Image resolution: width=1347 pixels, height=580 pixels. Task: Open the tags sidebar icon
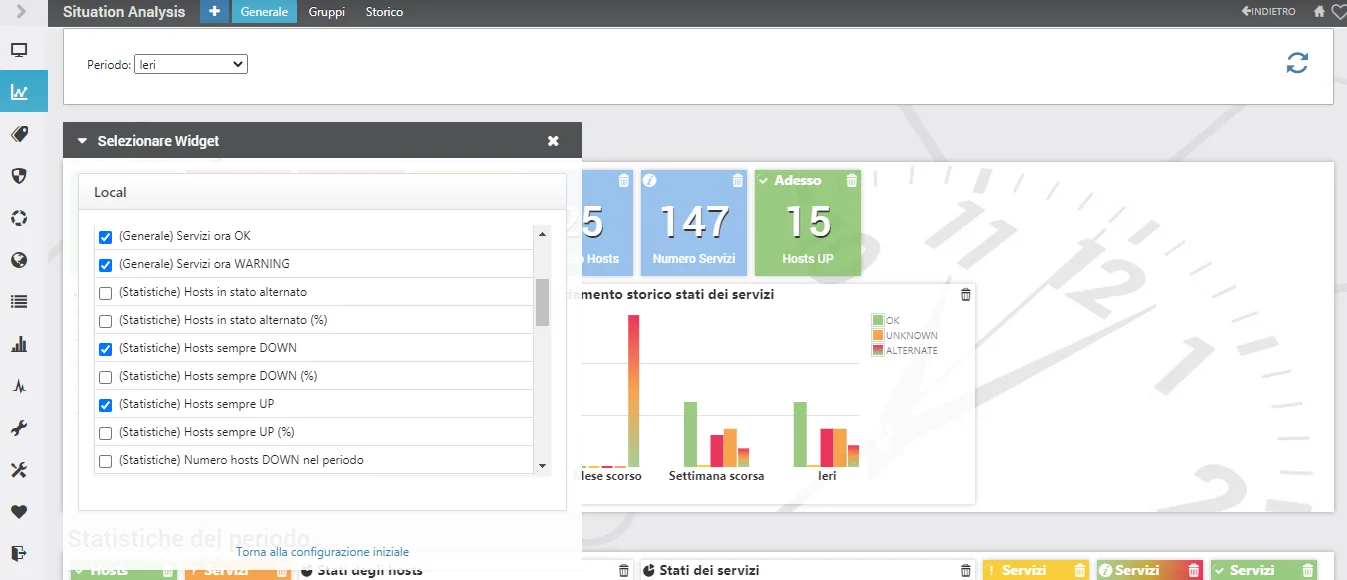click(x=19, y=134)
